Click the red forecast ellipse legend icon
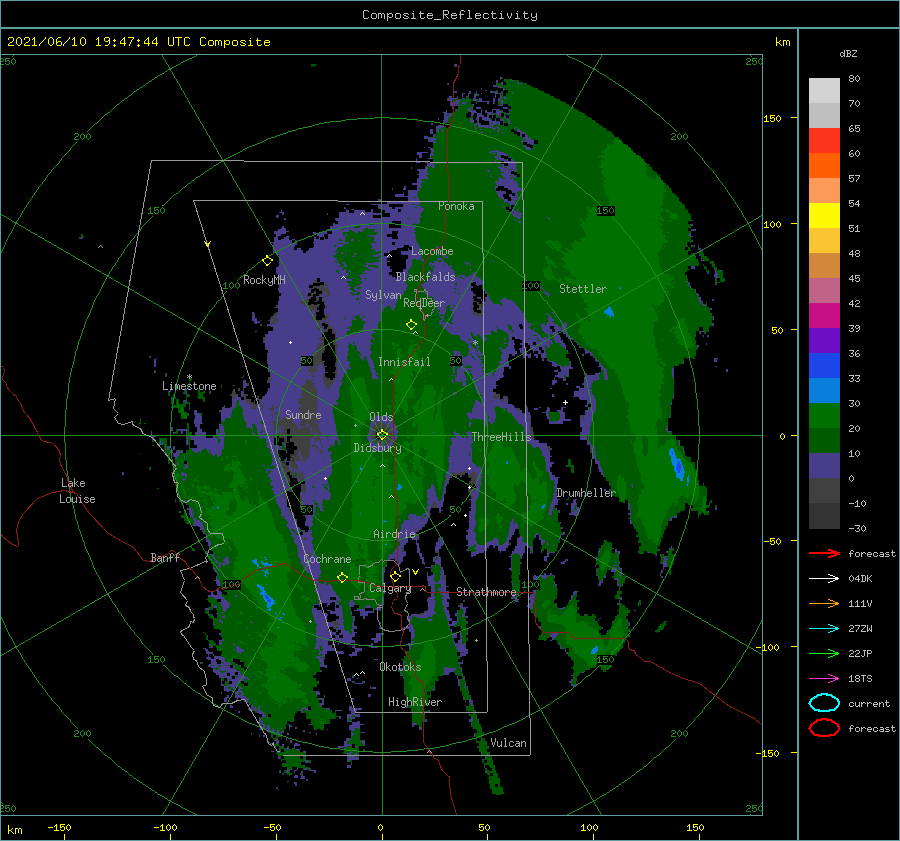Viewport: 900px width, 841px height. pyautogui.click(x=824, y=728)
